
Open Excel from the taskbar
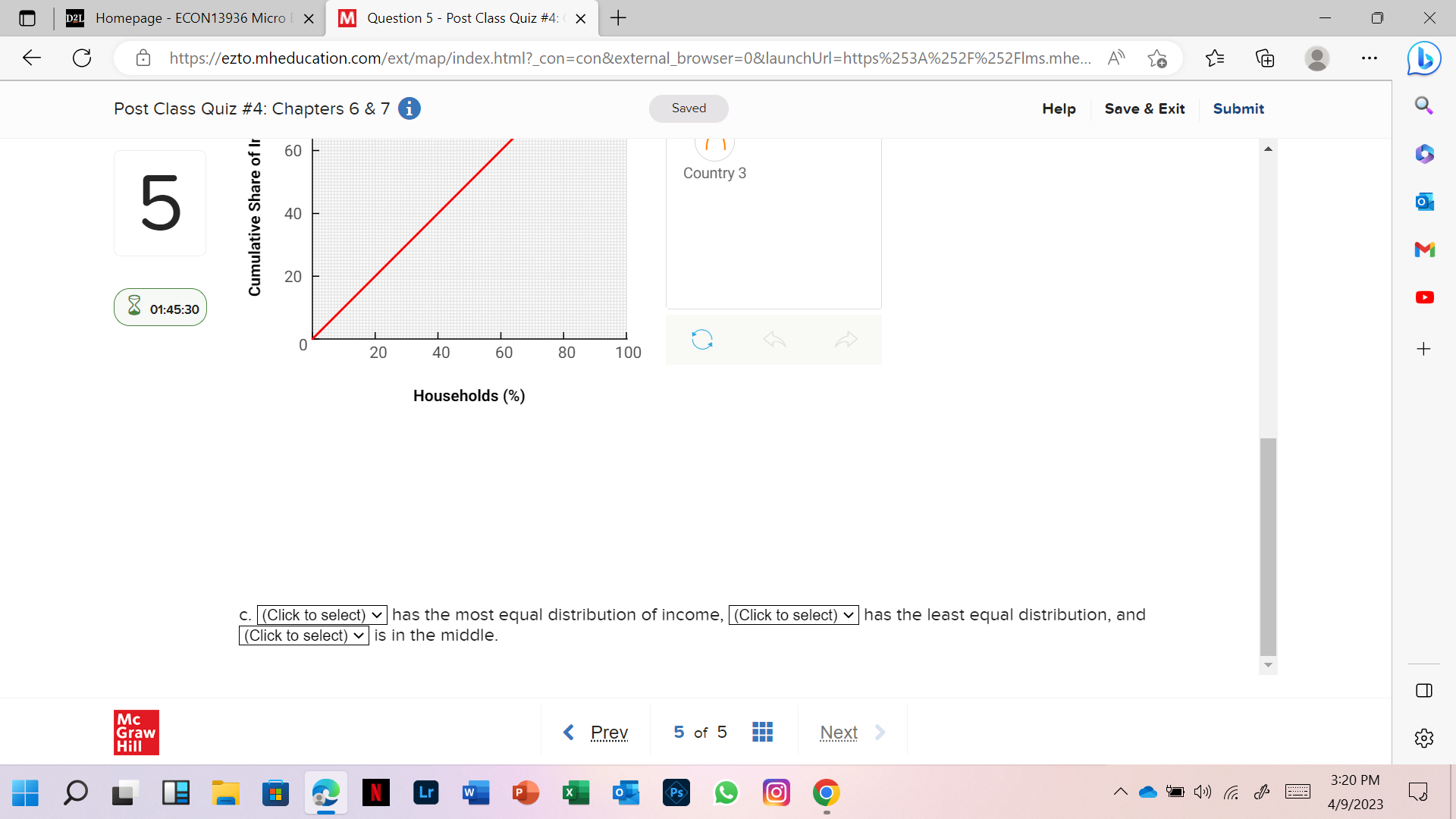pos(576,792)
